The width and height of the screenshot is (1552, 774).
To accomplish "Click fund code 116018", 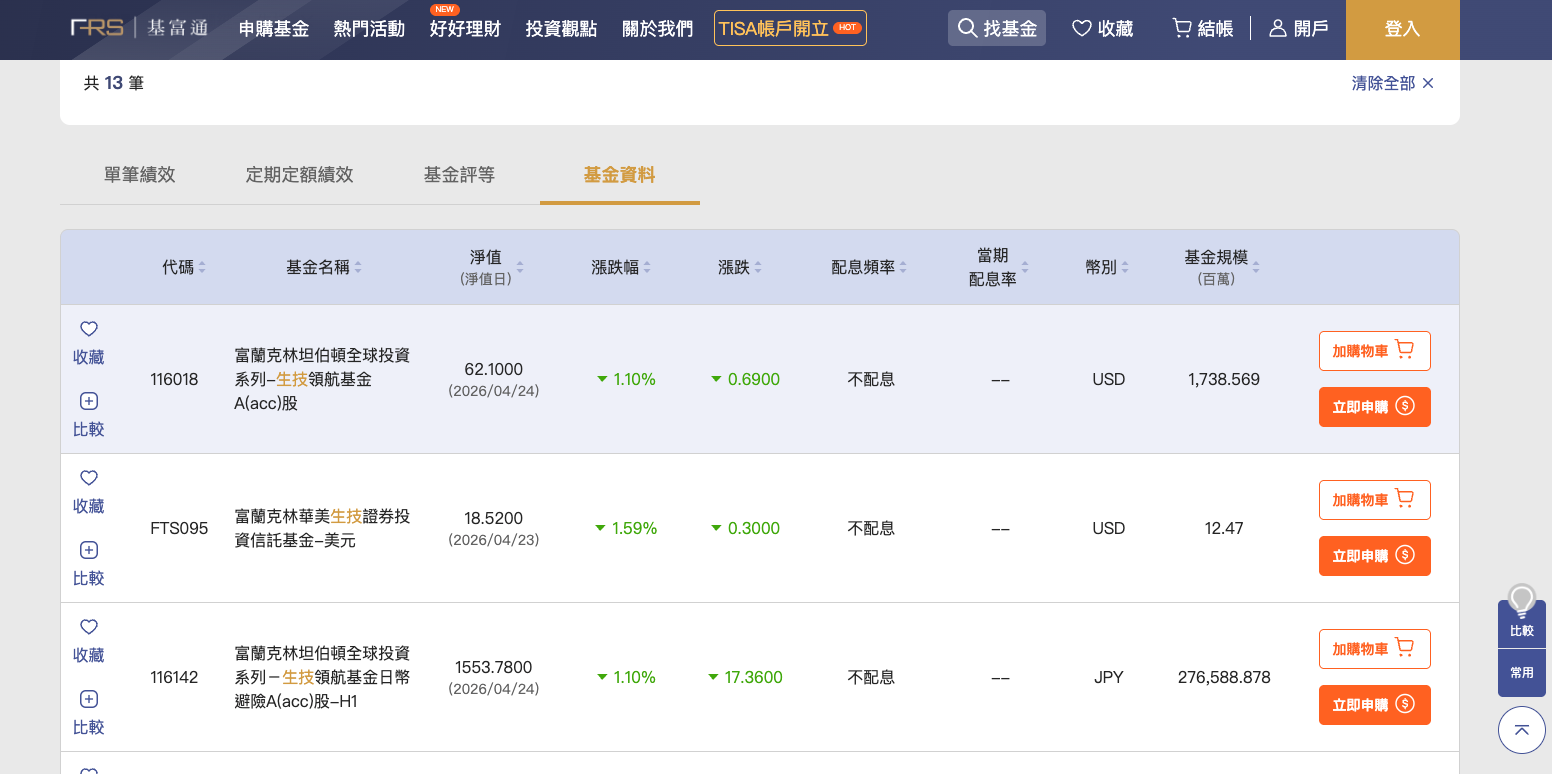I will [174, 380].
